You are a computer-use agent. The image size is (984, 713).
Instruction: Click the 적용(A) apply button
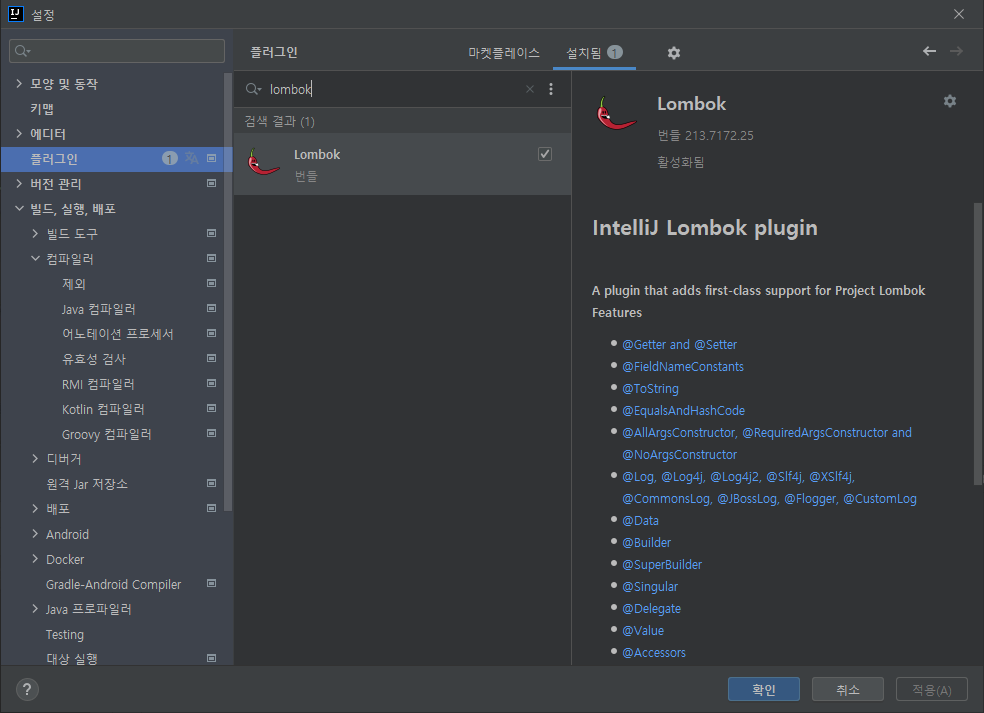932,689
